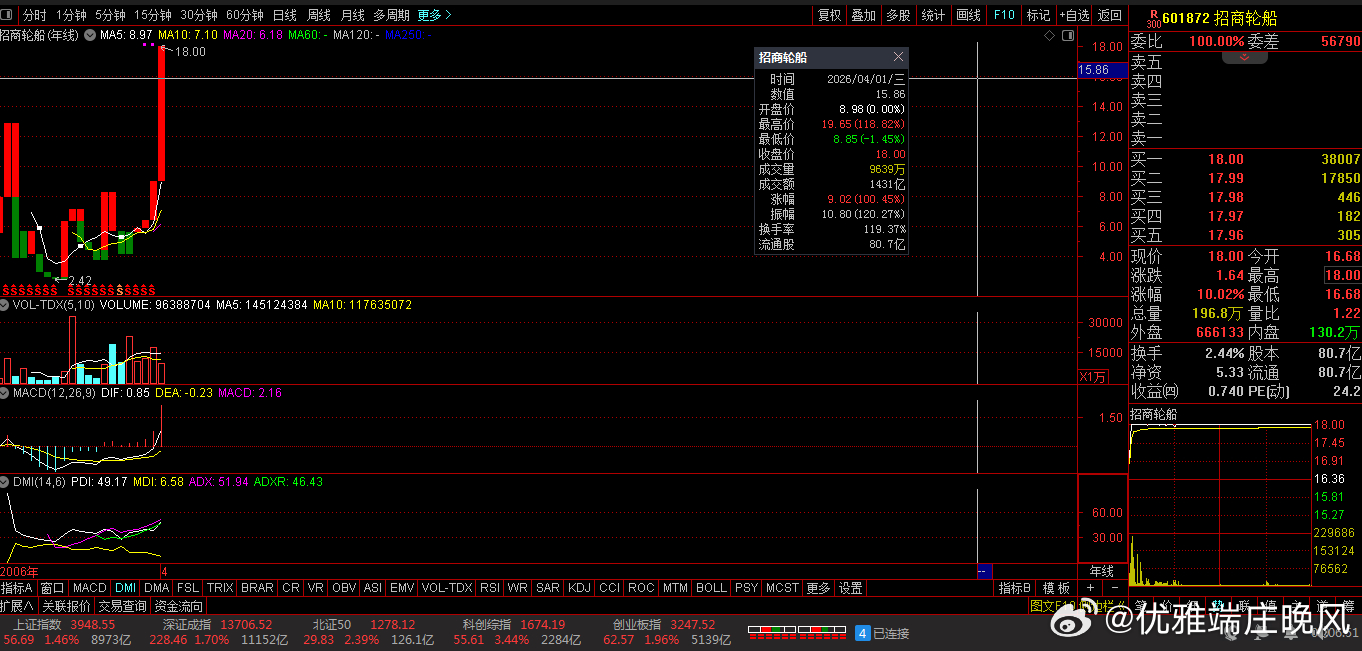Click stock code 601872 招商轮船 header
Screen dimensions: 1362x651
(x=1220, y=16)
